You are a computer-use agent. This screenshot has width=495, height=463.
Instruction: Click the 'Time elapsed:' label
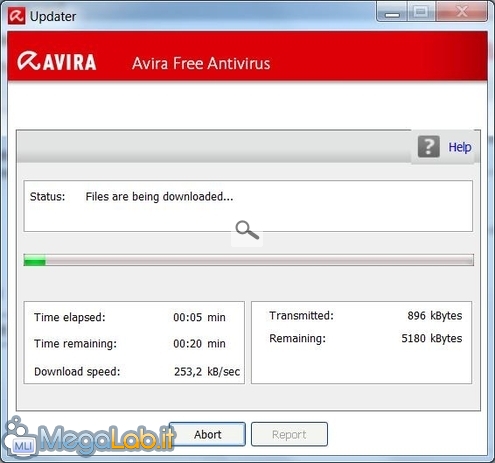pos(70,317)
